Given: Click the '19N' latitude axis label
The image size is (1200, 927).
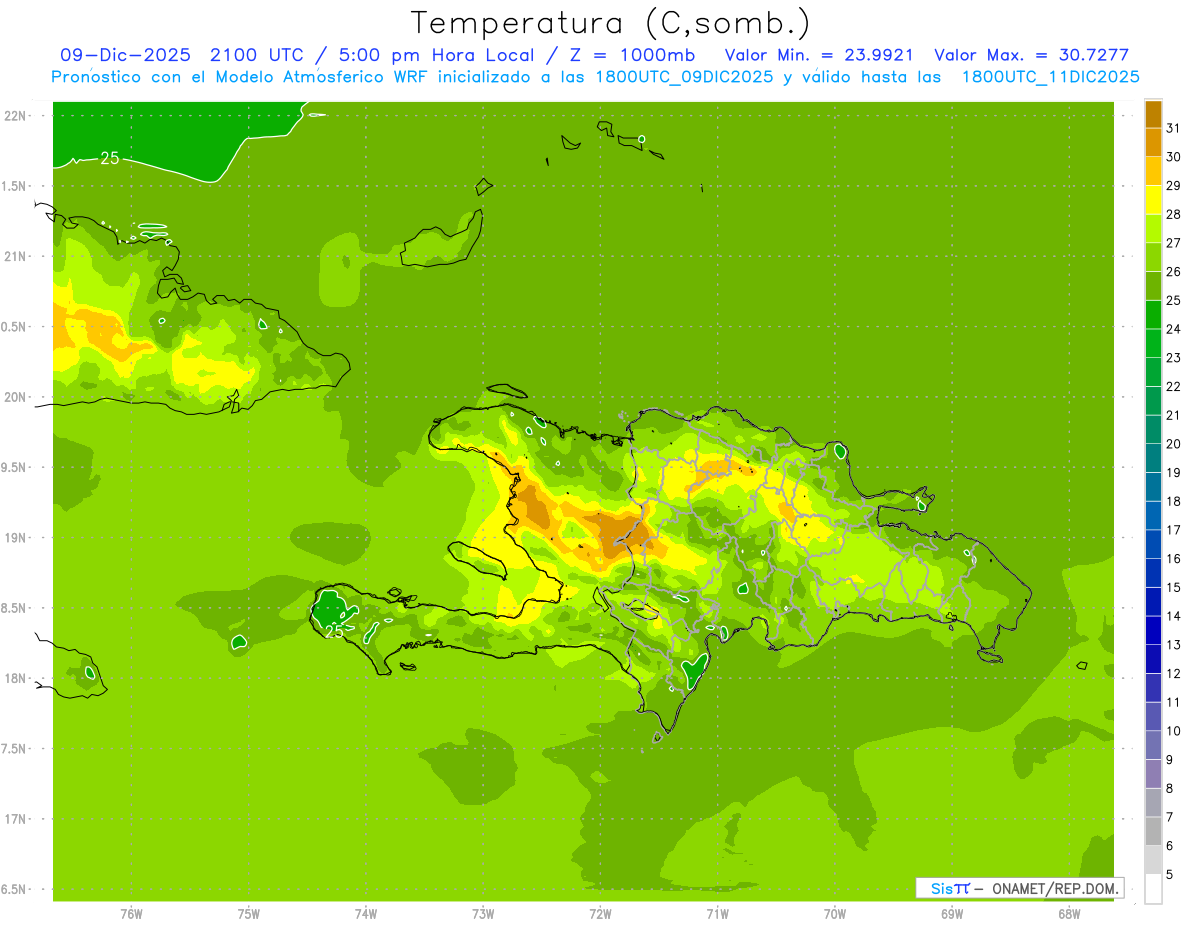Looking at the screenshot, I should (15, 538).
